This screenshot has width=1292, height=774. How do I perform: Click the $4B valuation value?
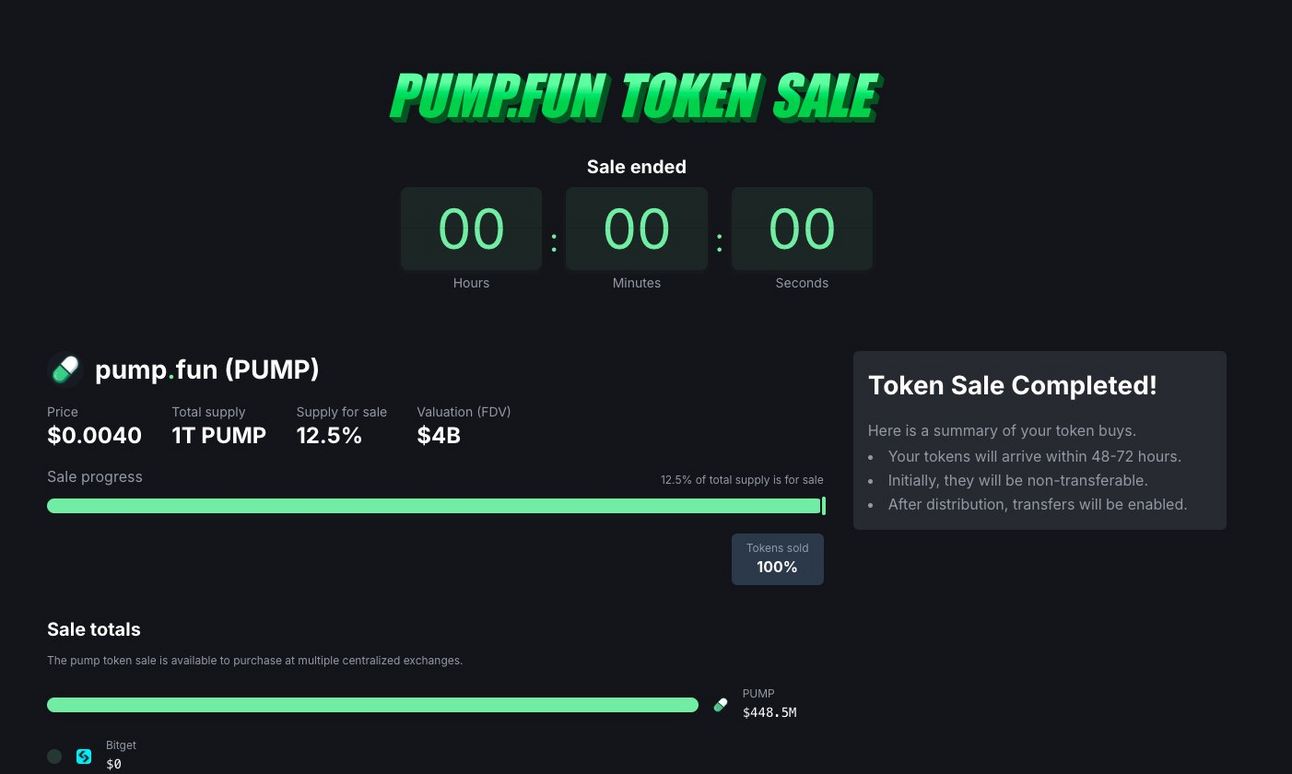pyautogui.click(x=439, y=436)
